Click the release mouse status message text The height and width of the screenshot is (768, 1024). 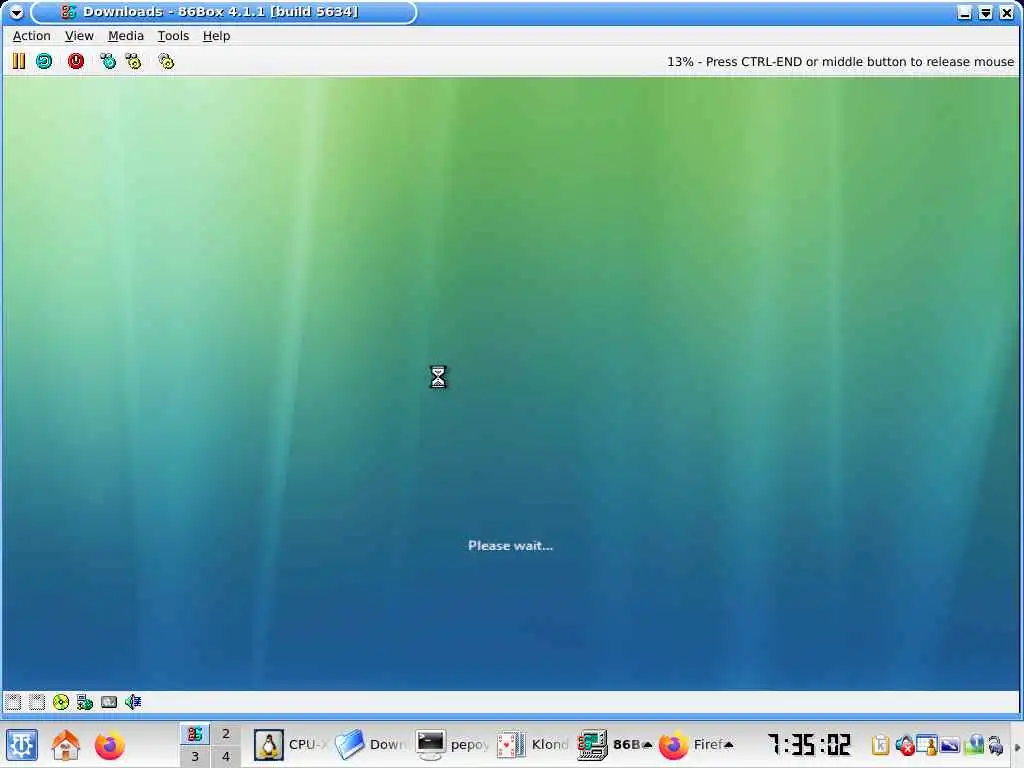[840, 61]
